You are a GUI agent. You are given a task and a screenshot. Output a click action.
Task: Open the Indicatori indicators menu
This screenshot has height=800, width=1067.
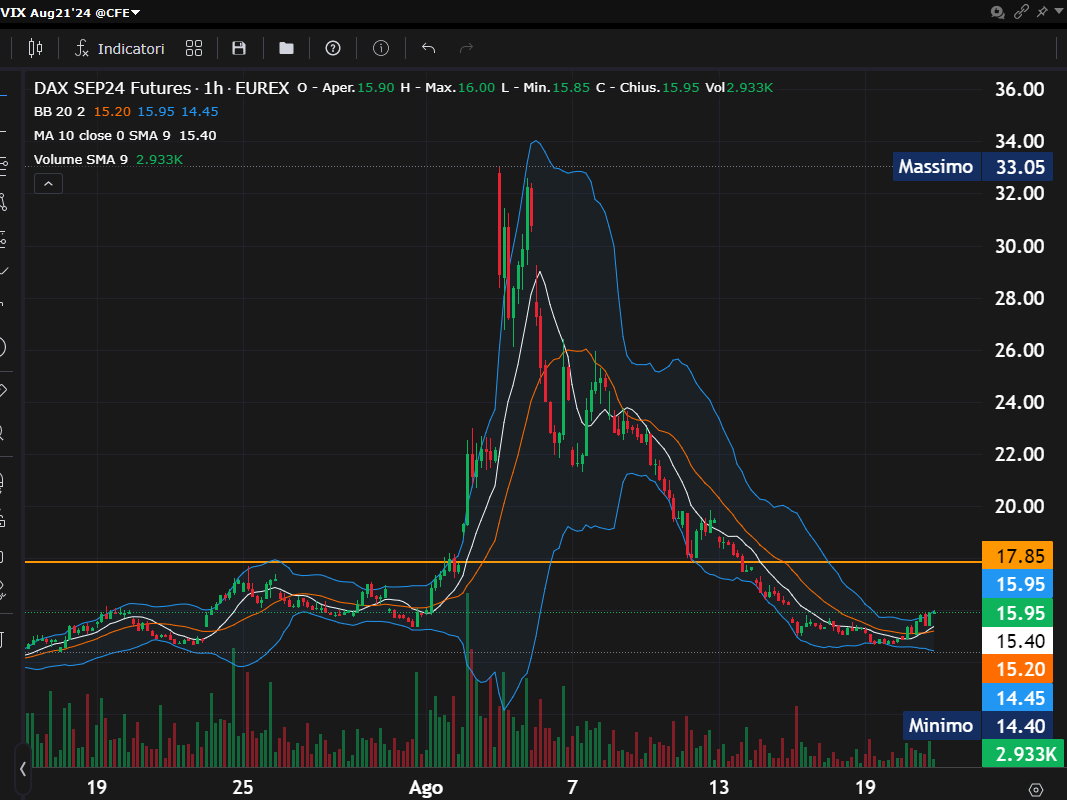[x=120, y=48]
